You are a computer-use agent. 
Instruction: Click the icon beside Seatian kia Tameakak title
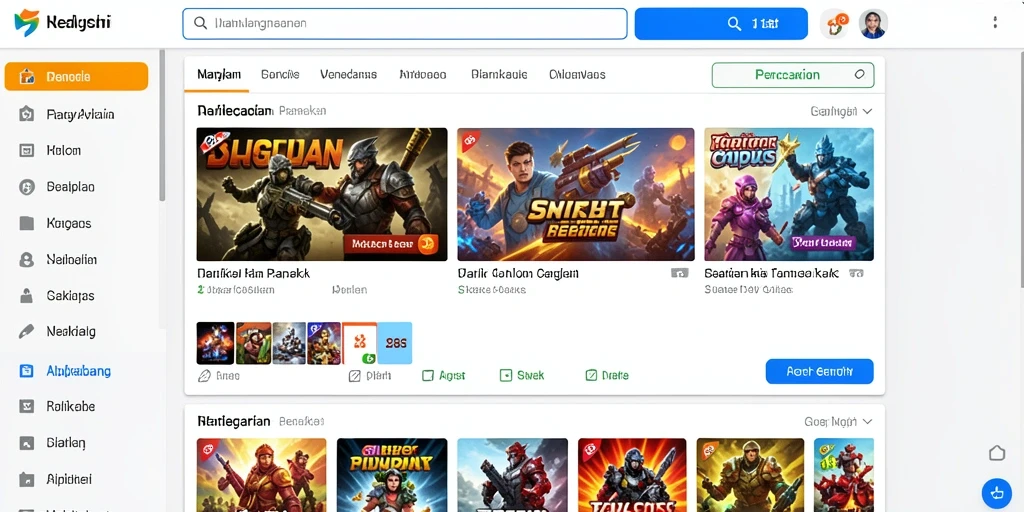tap(856, 274)
